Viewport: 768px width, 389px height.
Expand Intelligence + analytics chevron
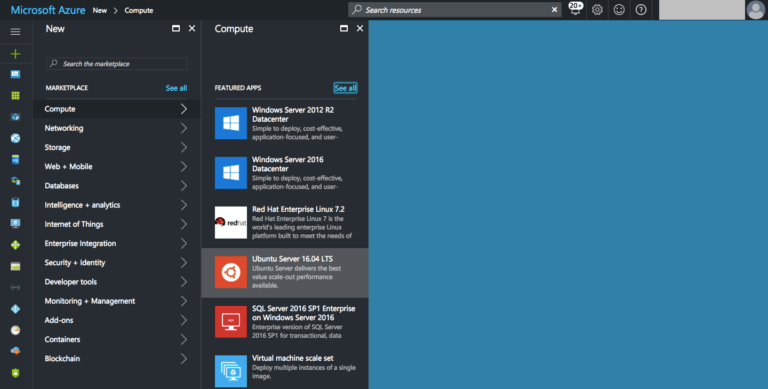[184, 205]
